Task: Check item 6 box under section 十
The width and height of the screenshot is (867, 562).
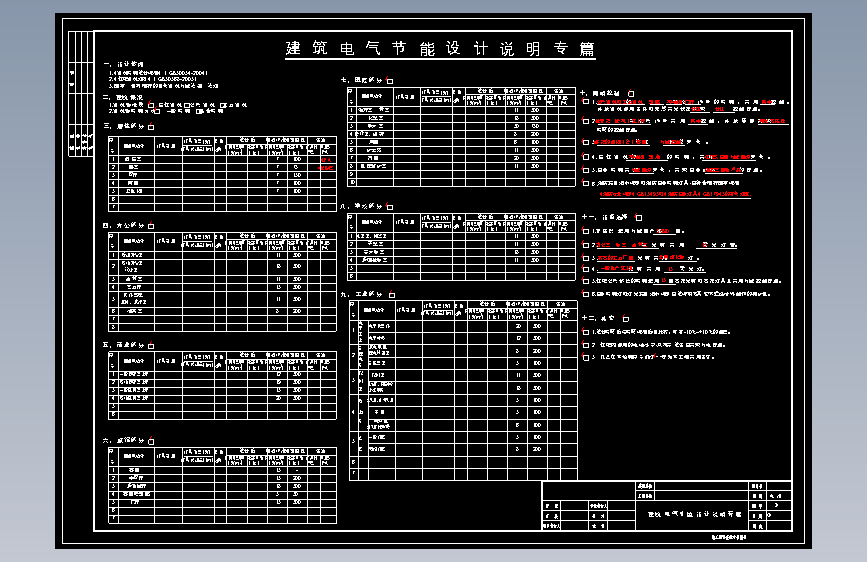Action: pos(586,183)
